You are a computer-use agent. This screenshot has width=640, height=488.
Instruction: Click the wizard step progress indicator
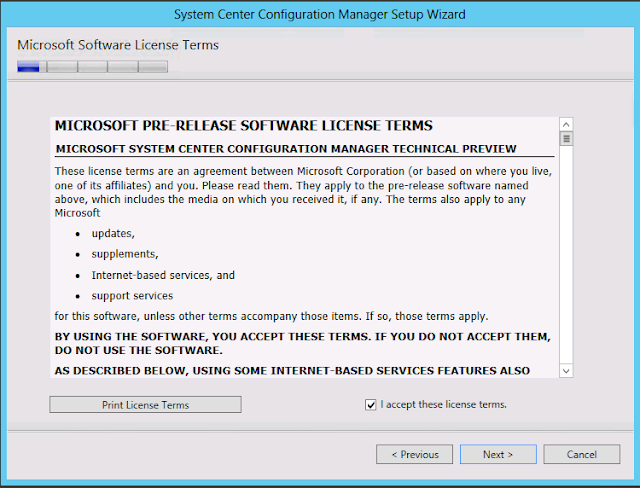click(92, 67)
